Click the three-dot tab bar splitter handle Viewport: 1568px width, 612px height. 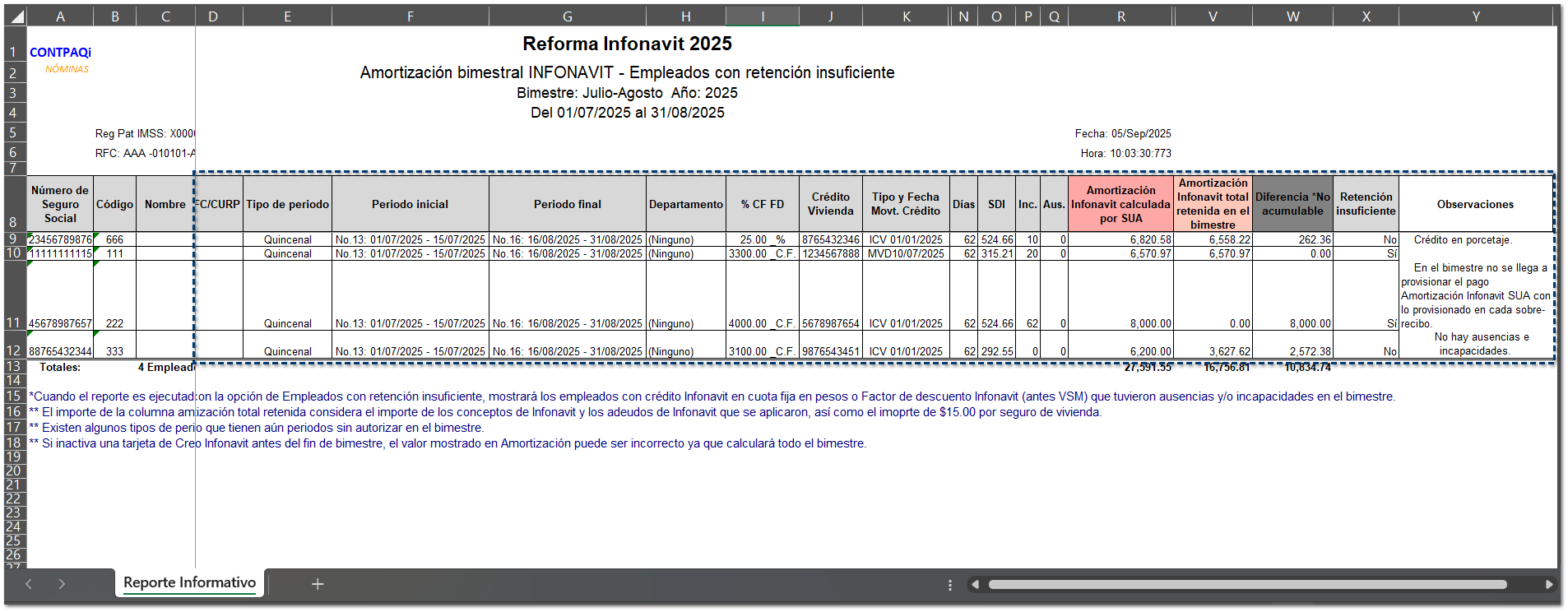[x=950, y=585]
